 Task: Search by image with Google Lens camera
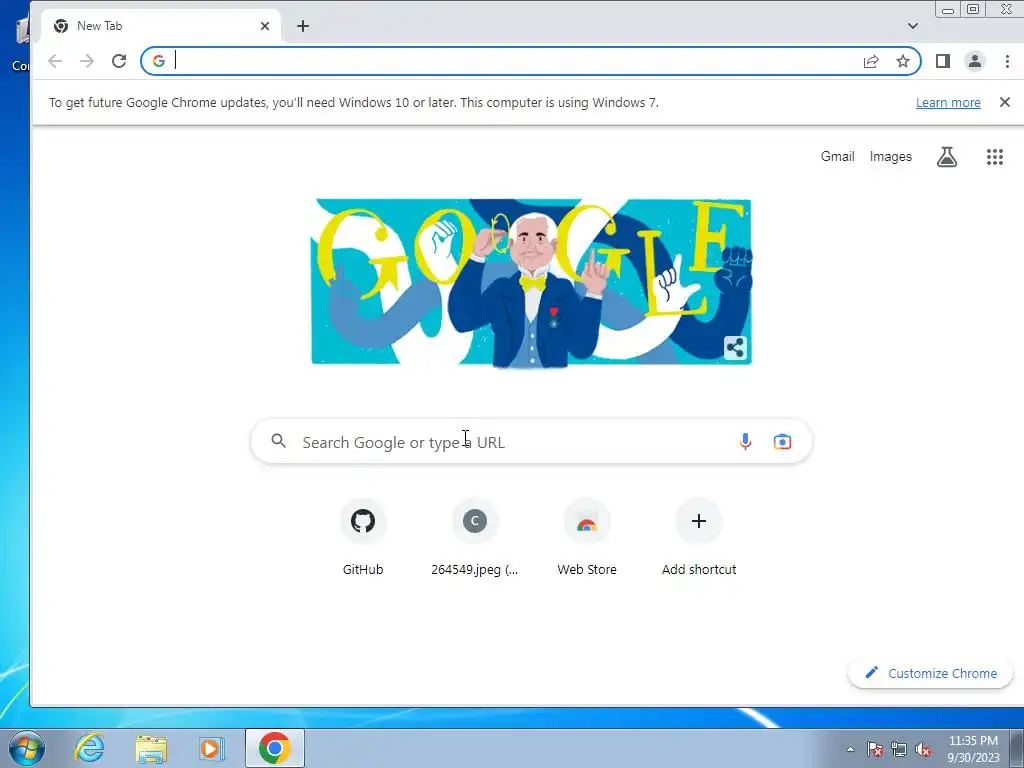click(782, 442)
